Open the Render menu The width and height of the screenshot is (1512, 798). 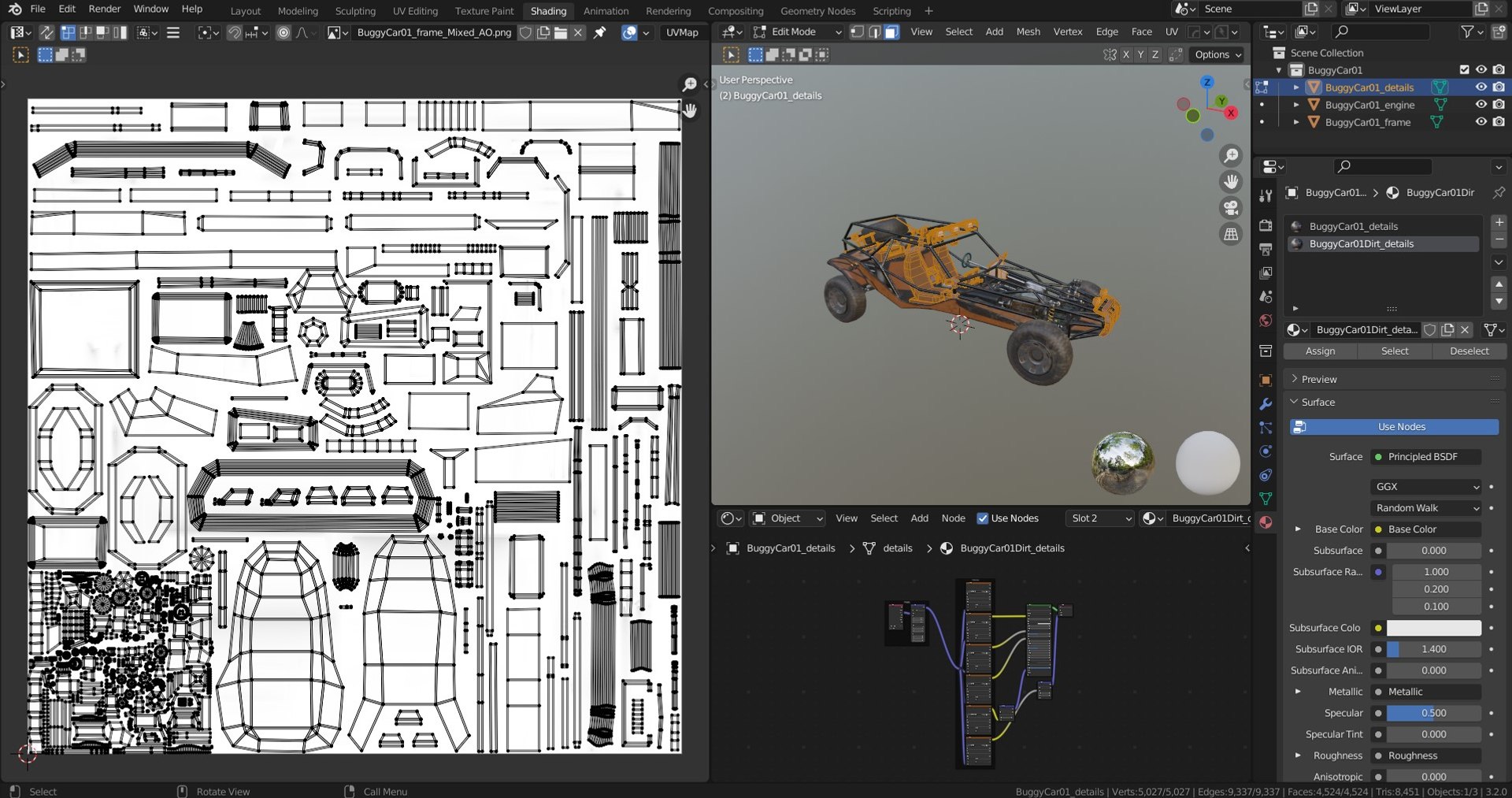[x=105, y=9]
